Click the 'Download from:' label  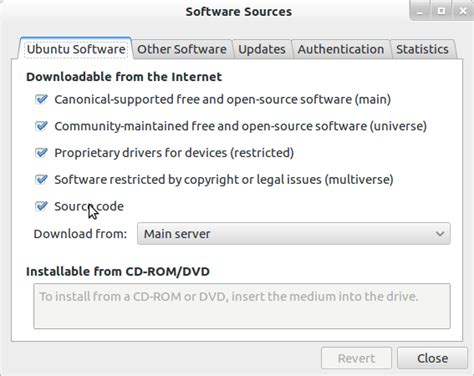click(80, 234)
